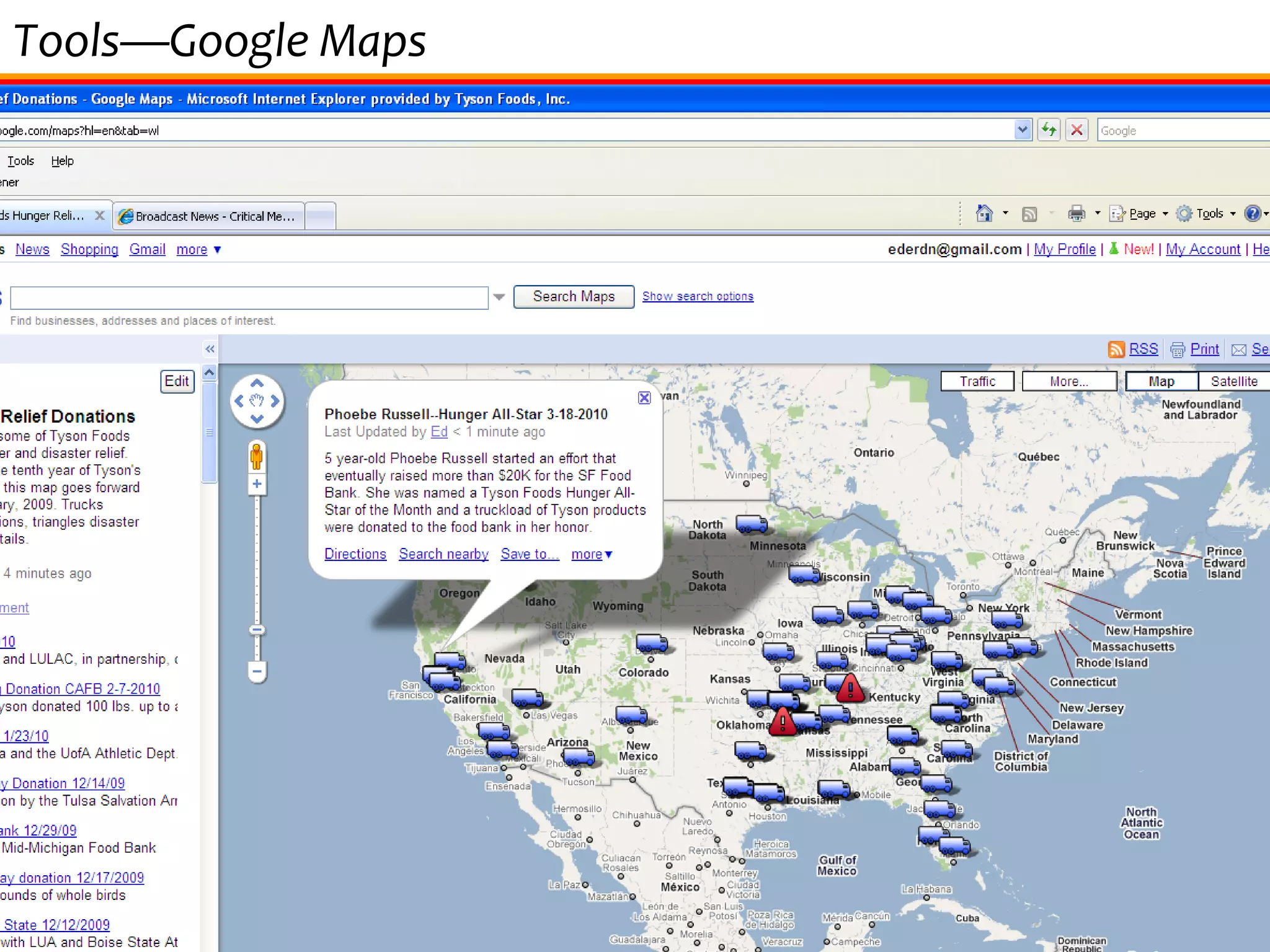Image resolution: width=1270 pixels, height=952 pixels.
Task: Click the zoom slider handle
Action: pyautogui.click(x=257, y=630)
